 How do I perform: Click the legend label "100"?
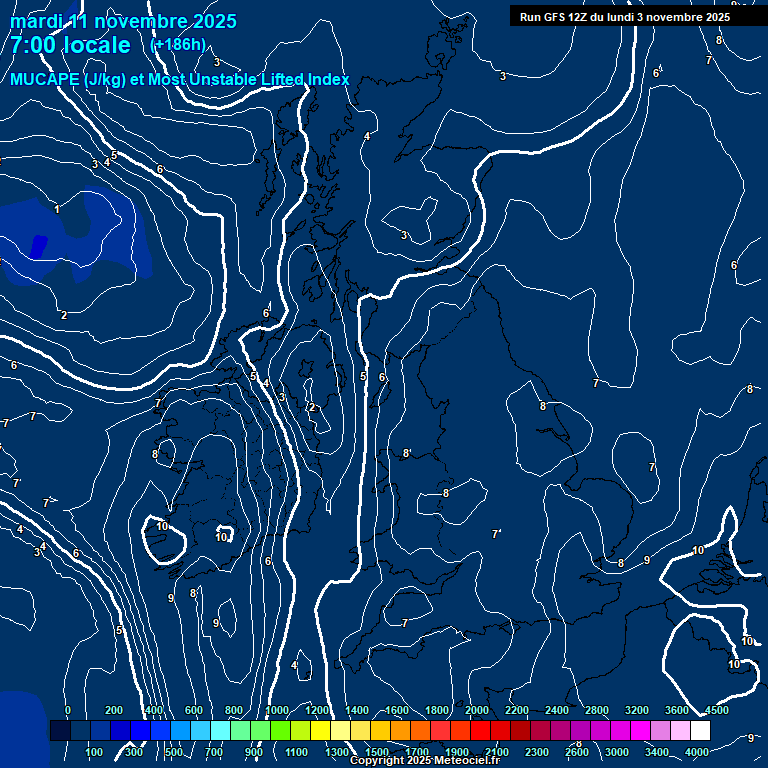(94, 752)
